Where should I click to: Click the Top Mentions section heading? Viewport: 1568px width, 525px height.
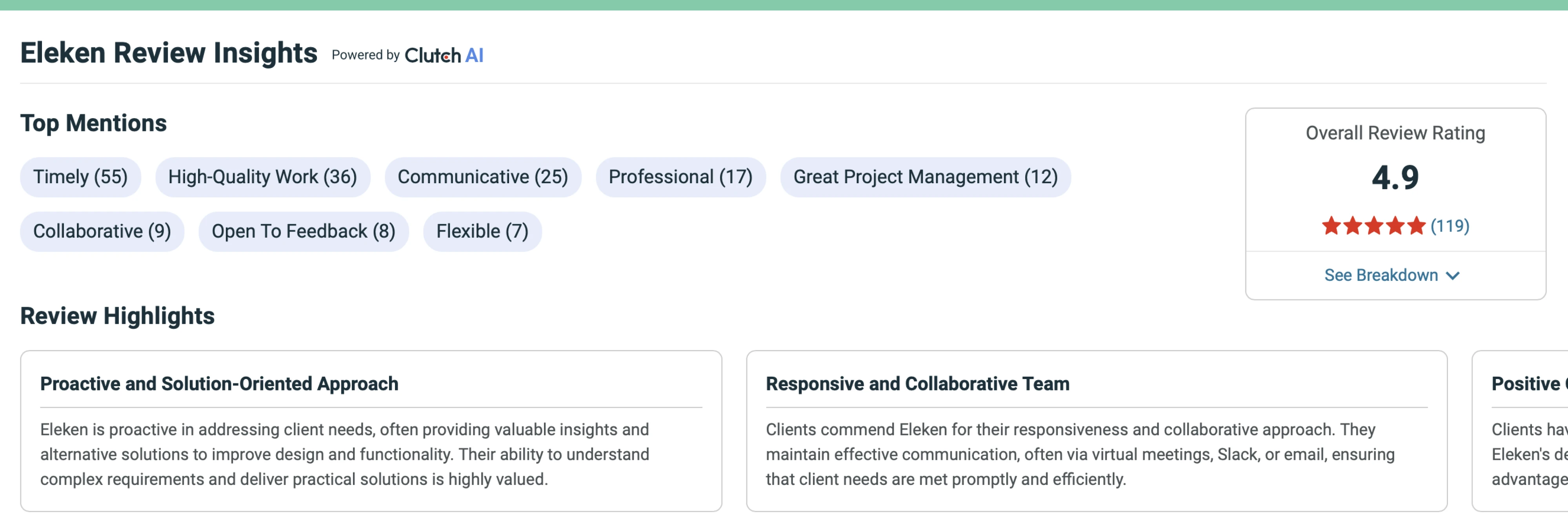tap(94, 122)
